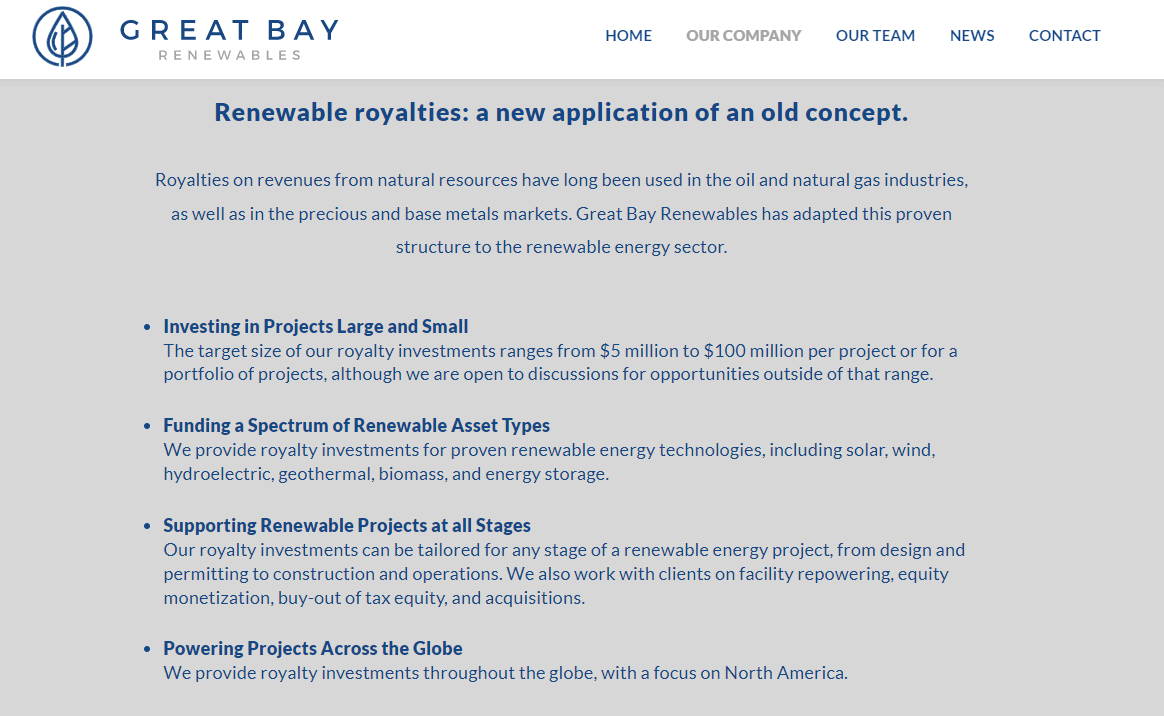Screen dimensions: 1164x716
Task: Click the line starting 'as well as in the precious'
Action: pyautogui.click(x=561, y=214)
